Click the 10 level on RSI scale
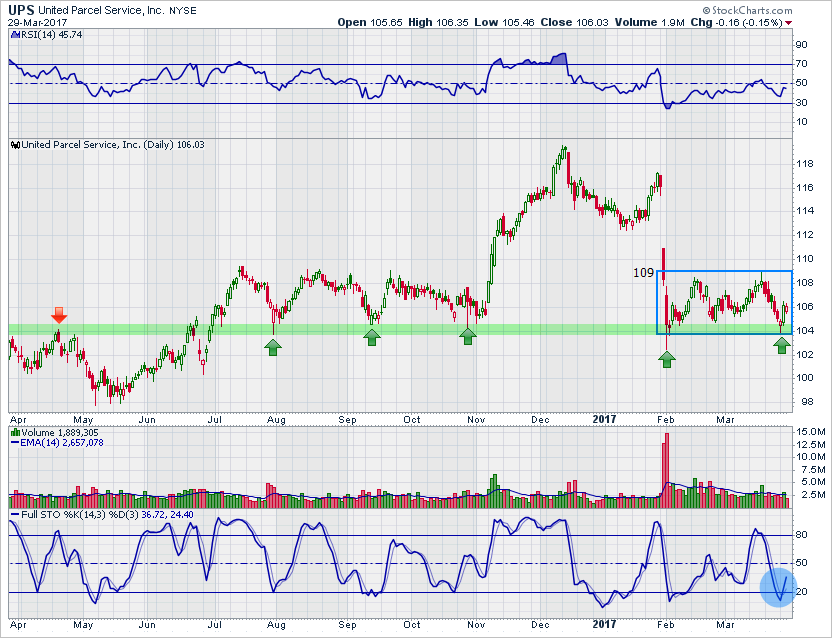Screen dimensions: 832x638 (x=801, y=122)
